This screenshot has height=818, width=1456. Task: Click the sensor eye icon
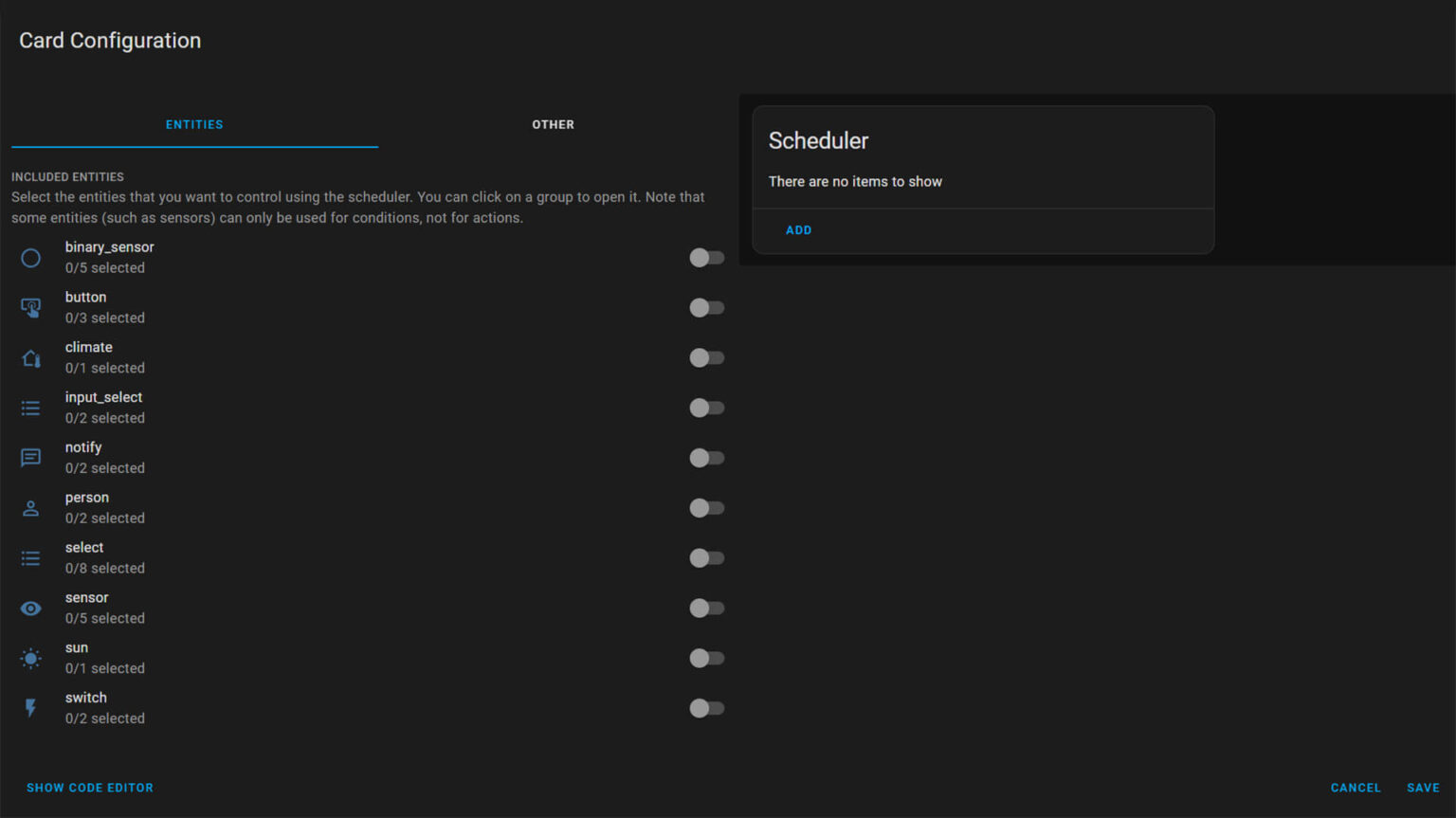[x=30, y=608]
